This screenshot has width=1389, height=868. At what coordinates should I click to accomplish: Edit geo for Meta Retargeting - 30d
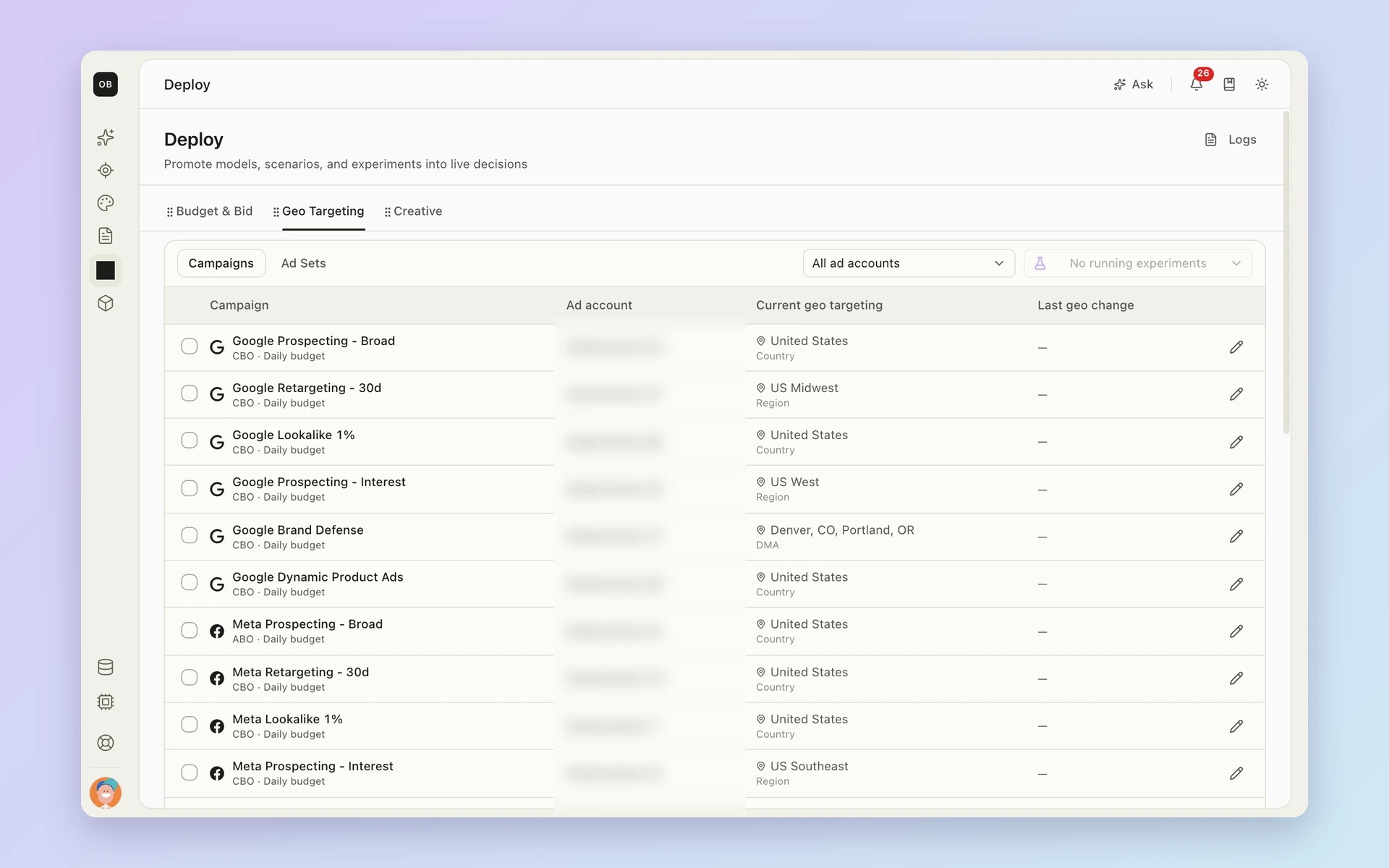tap(1236, 678)
